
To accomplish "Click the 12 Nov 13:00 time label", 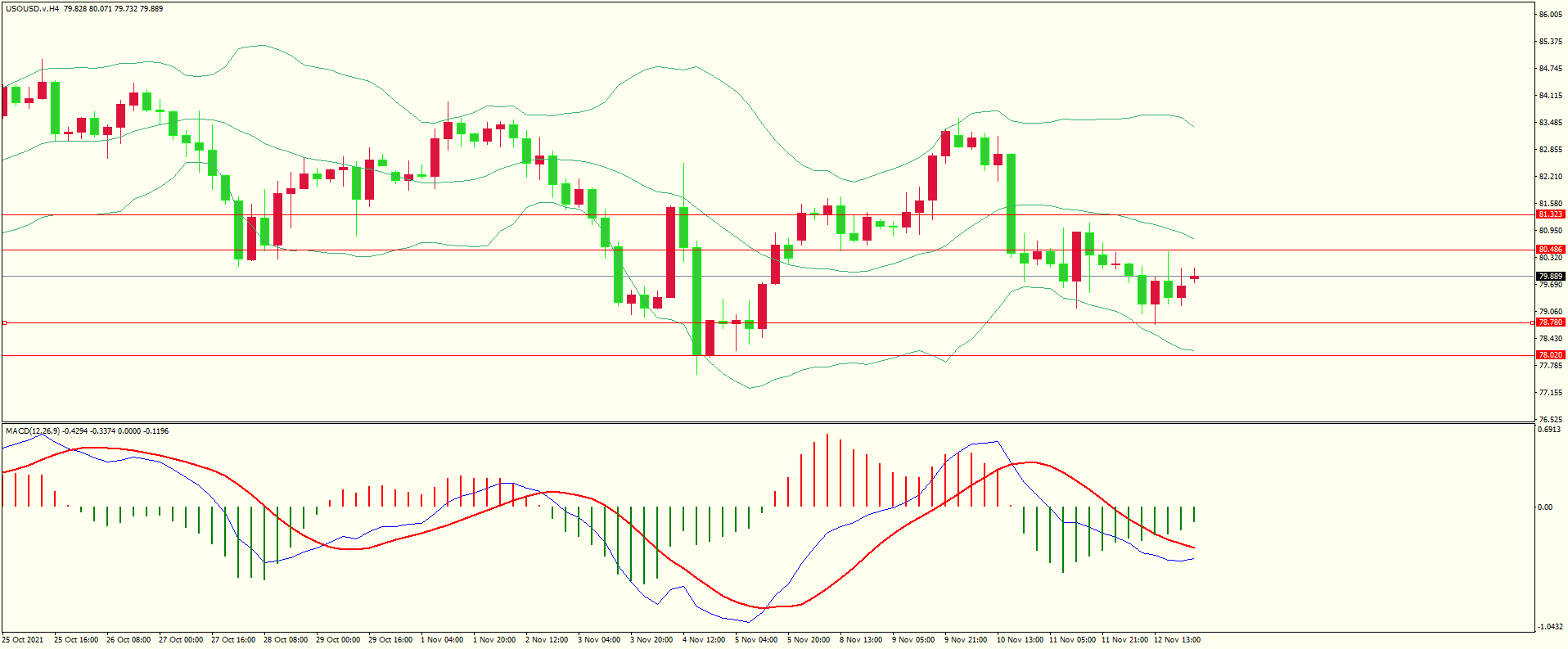I will click(x=1177, y=640).
